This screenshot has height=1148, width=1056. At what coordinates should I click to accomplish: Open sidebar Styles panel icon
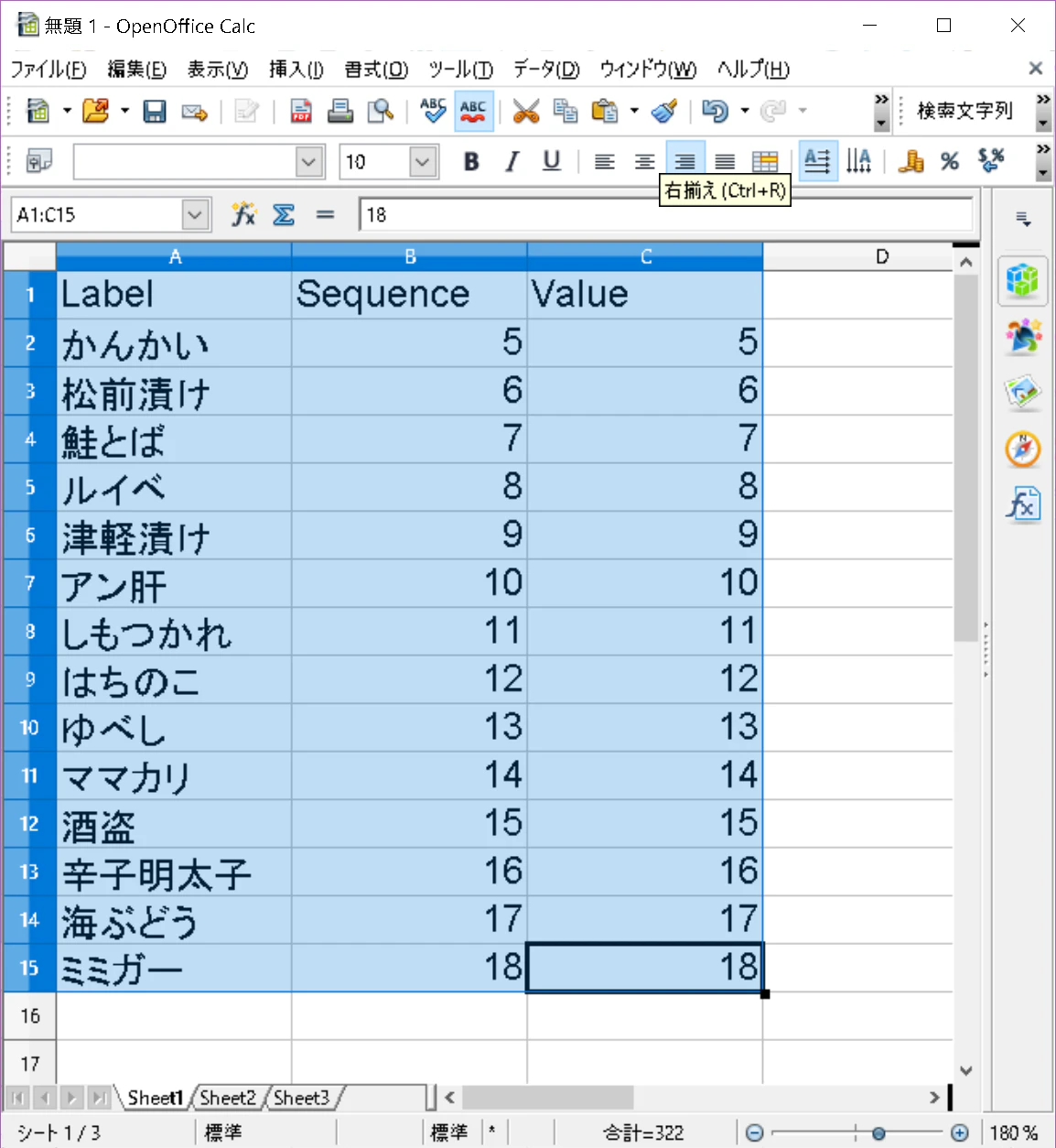click(1023, 337)
